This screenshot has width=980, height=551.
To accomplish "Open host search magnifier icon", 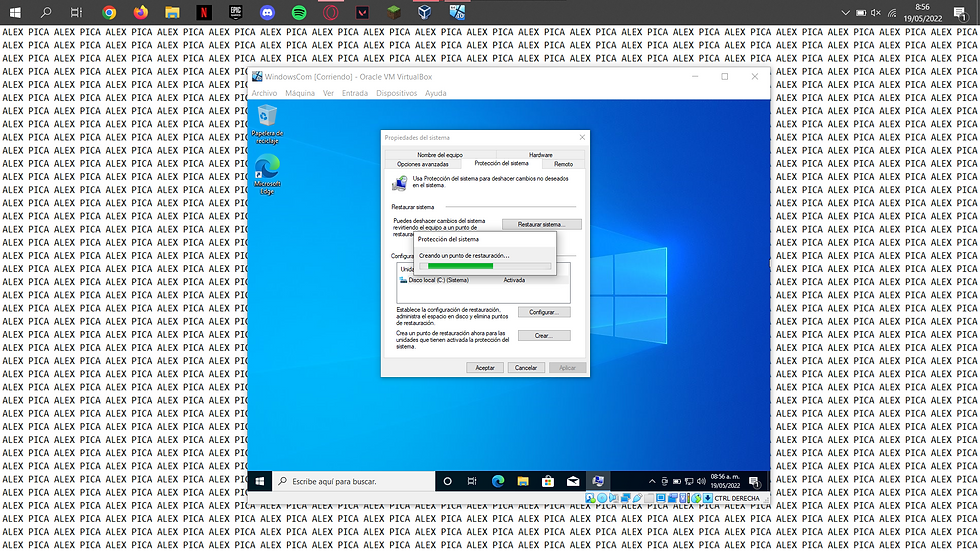I will pos(46,12).
